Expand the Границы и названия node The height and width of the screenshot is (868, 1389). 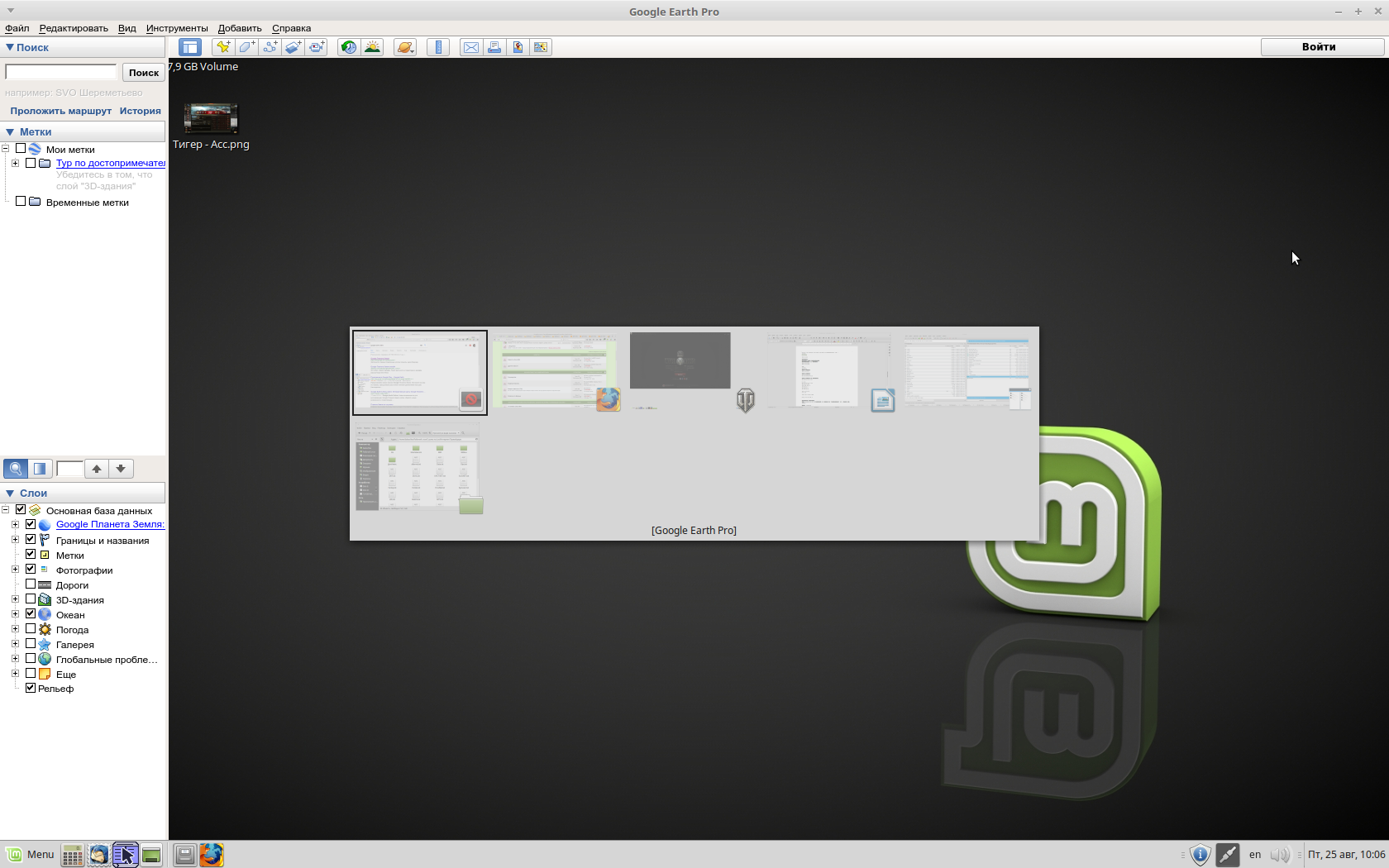click(x=15, y=540)
